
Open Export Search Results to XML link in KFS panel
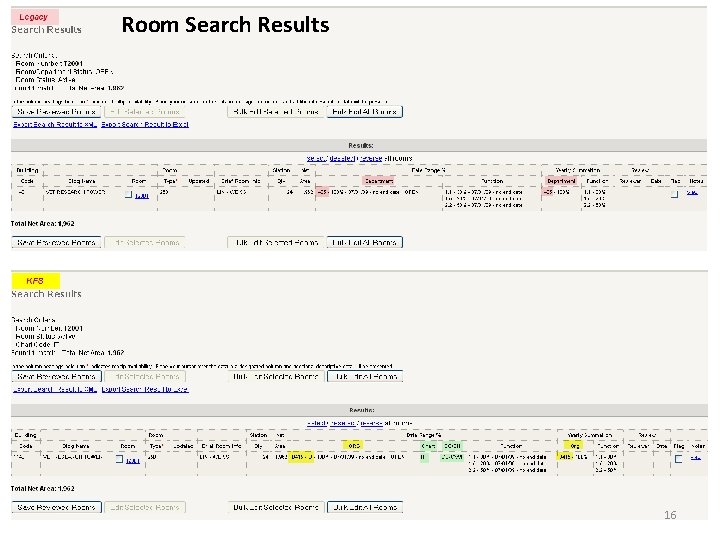55,389
